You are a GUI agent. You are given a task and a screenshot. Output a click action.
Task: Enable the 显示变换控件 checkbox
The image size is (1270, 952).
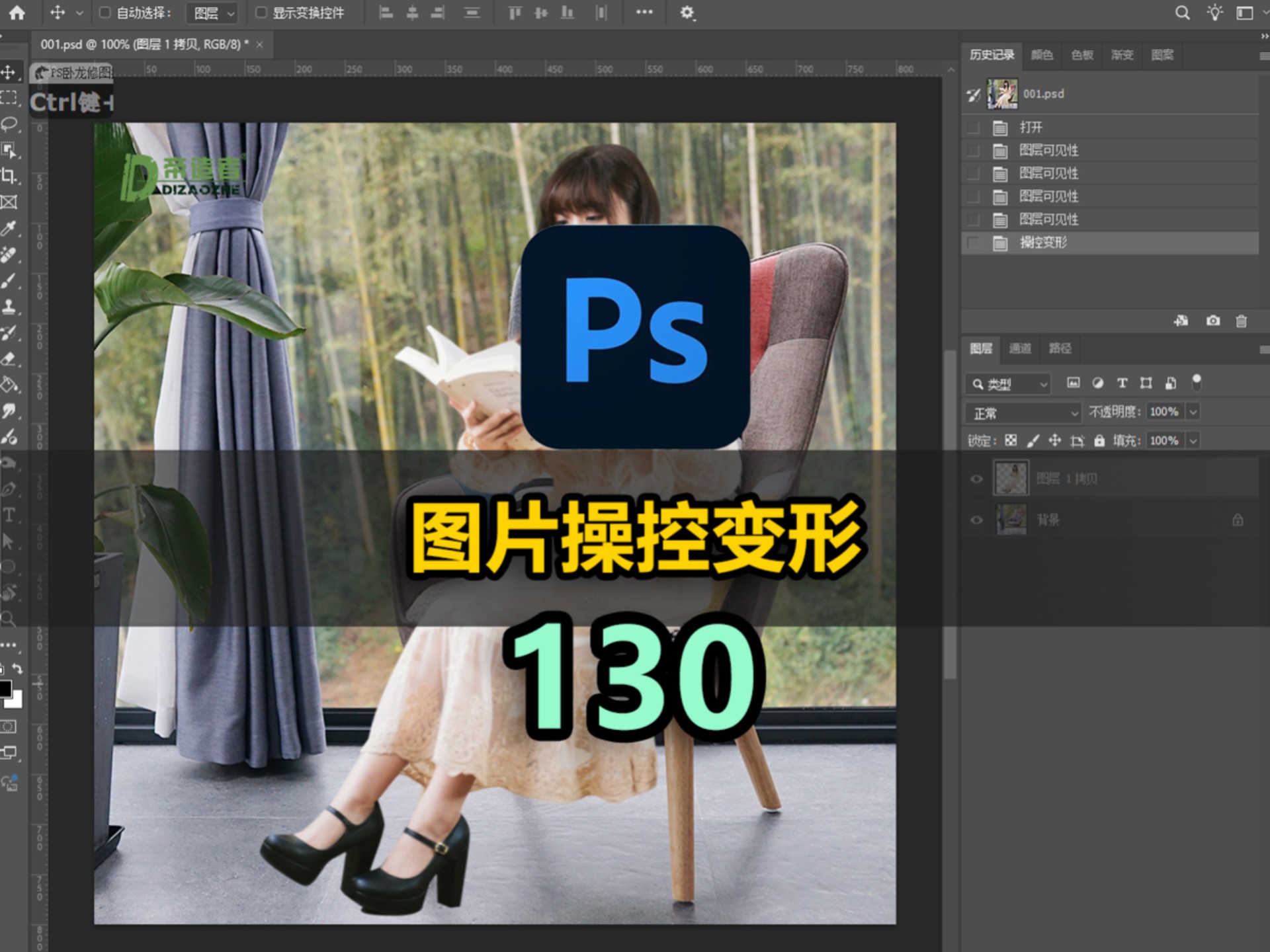click(x=261, y=13)
